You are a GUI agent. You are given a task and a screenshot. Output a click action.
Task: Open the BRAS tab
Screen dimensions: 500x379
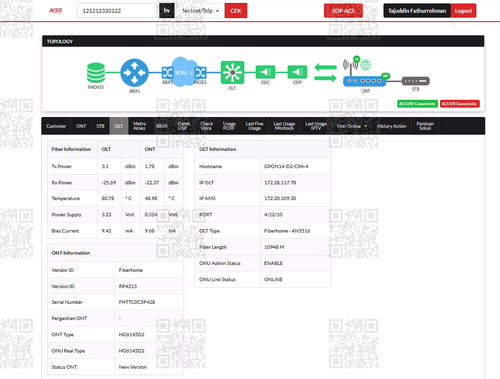[162, 126]
